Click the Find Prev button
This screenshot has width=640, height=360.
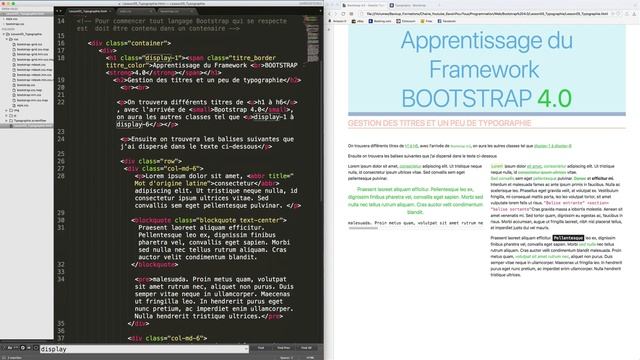[283, 348]
